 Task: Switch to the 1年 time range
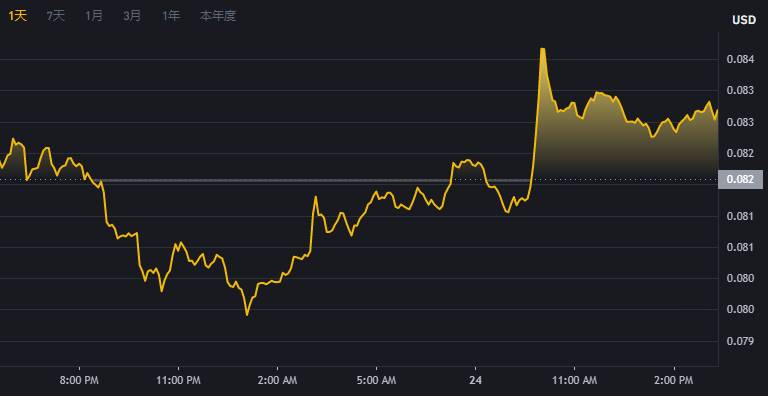[x=171, y=16]
